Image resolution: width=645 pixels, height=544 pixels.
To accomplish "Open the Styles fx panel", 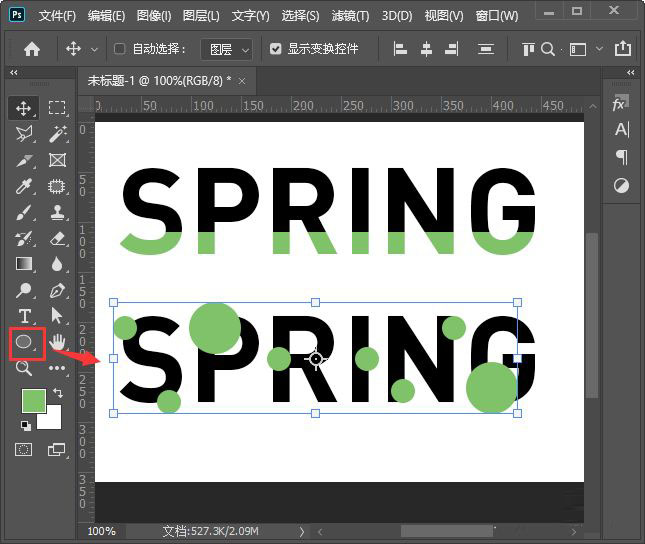I will tap(620, 104).
